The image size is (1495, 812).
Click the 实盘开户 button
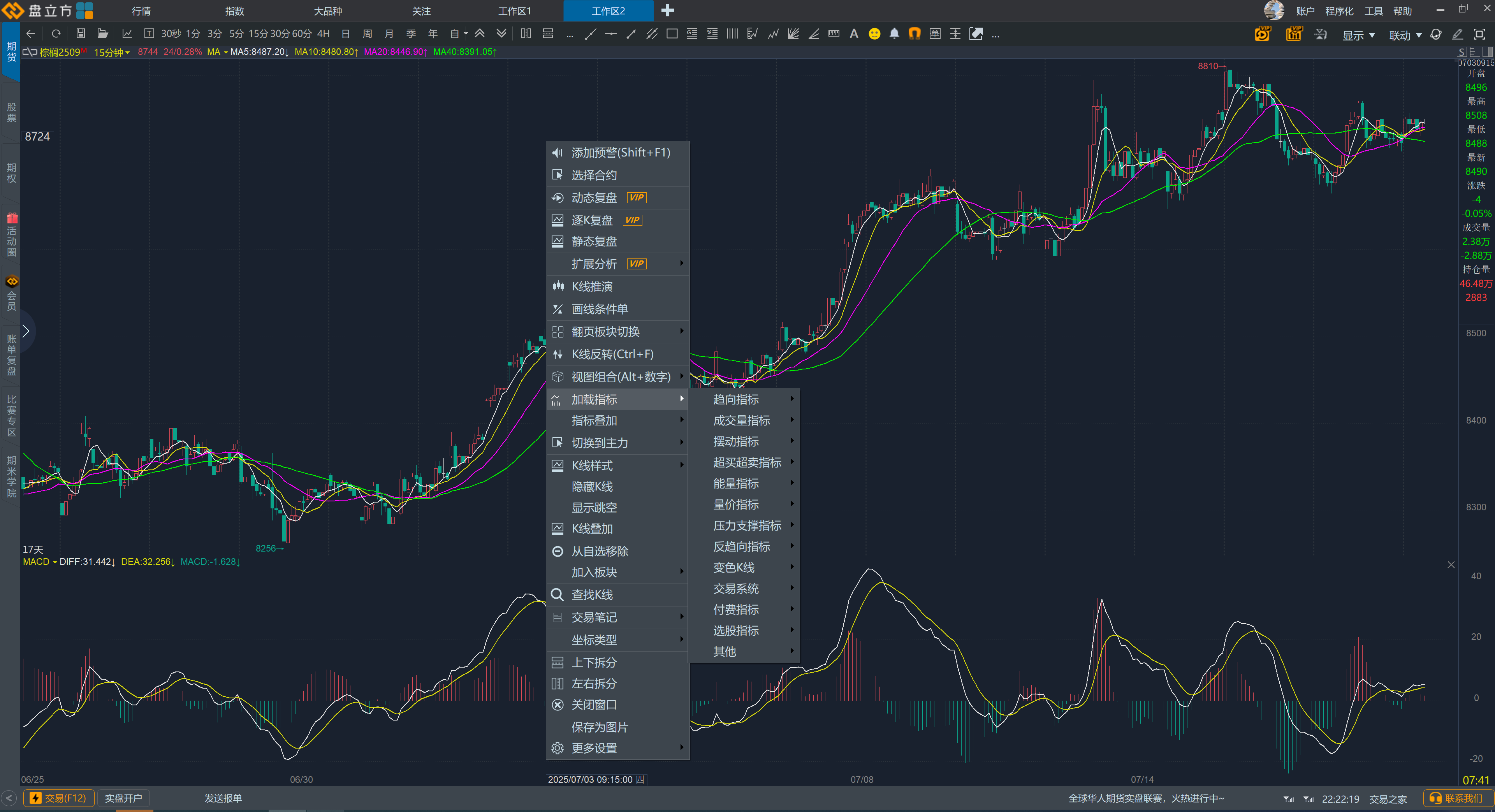point(123,798)
